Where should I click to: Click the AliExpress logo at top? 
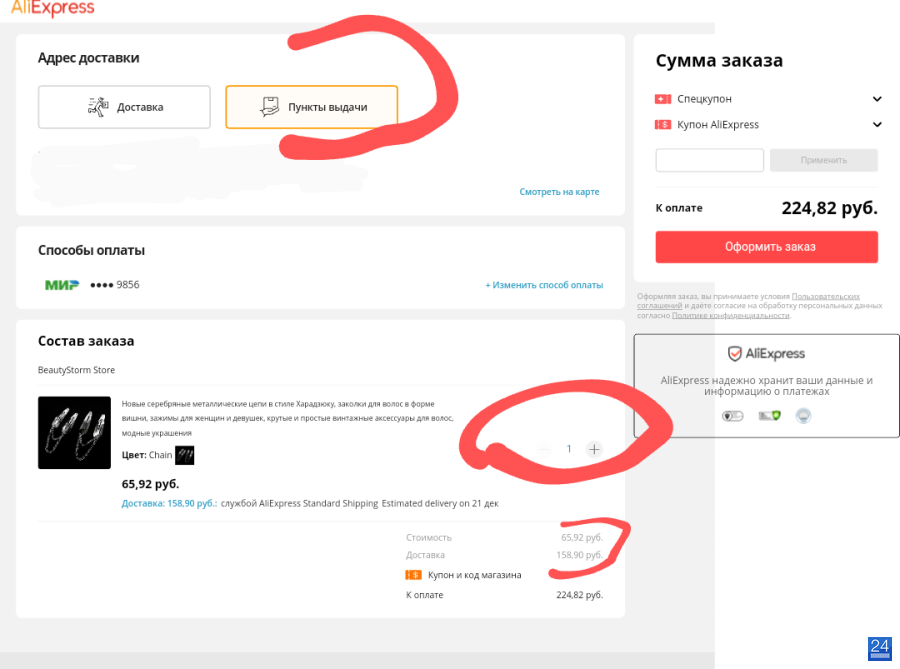pyautogui.click(x=53, y=7)
